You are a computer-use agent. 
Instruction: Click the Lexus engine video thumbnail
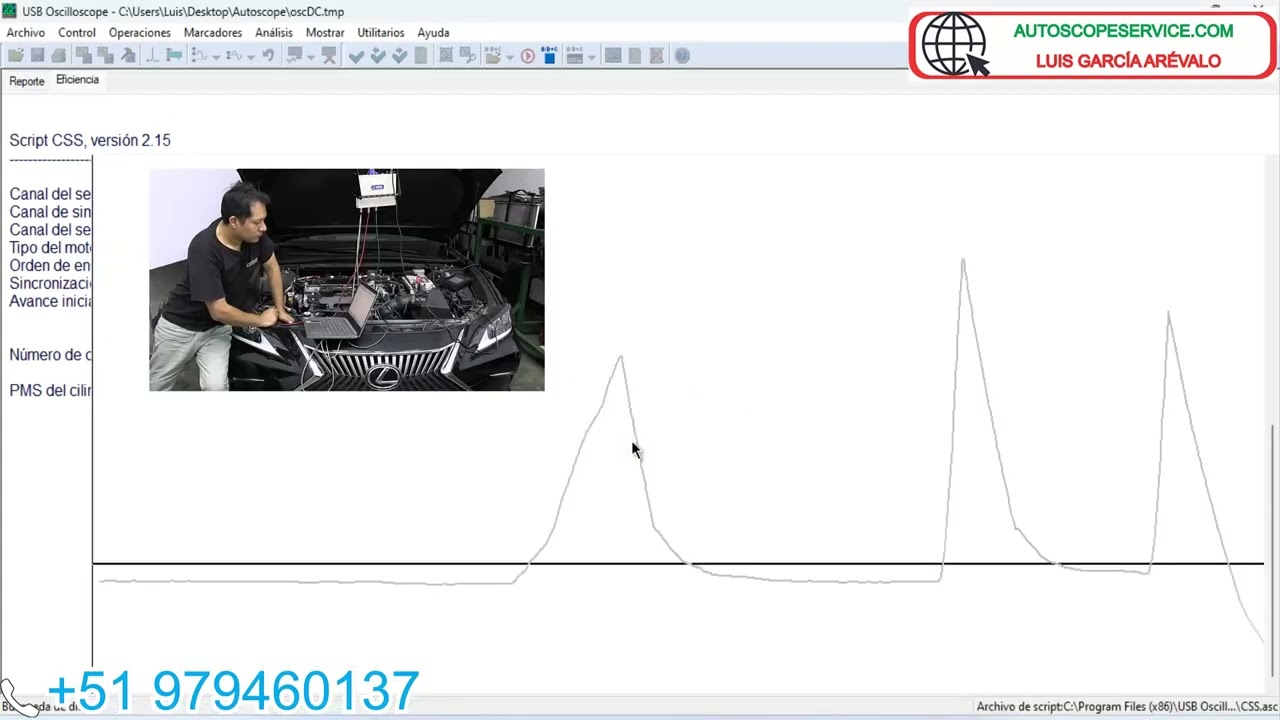coord(347,280)
